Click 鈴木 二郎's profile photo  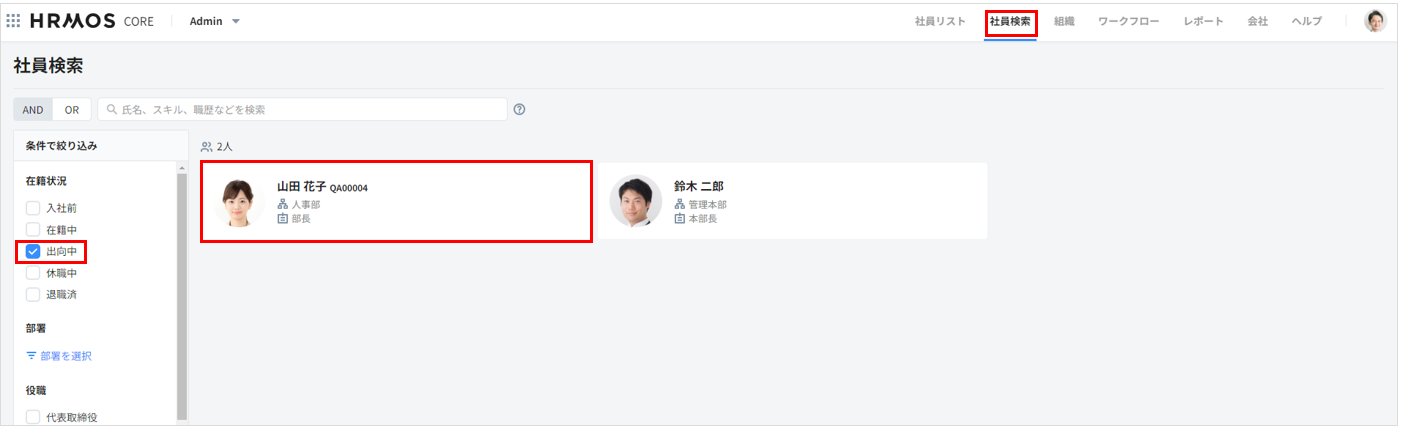pyautogui.click(x=636, y=201)
